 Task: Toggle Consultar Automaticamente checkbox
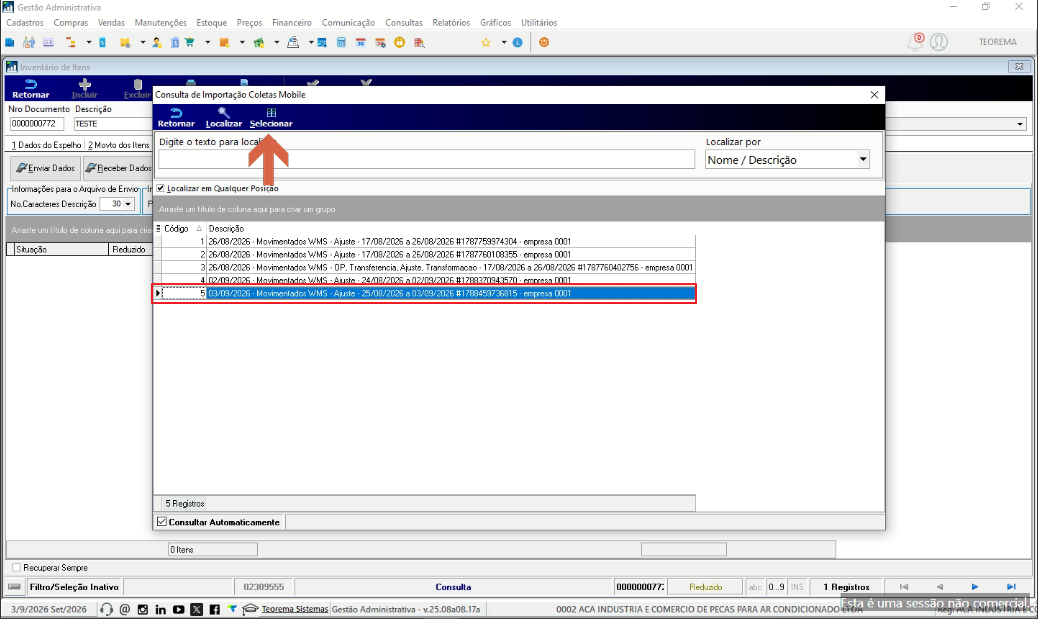pyautogui.click(x=162, y=522)
